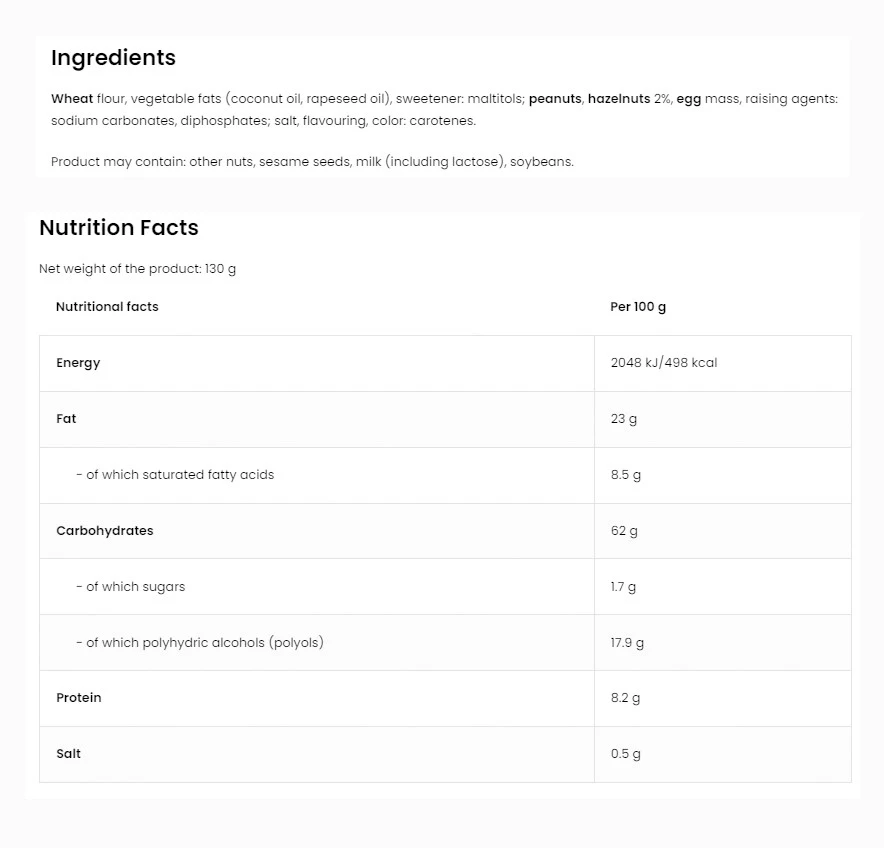This screenshot has width=884, height=848.
Task: Click the 2048 kJ/498 kcal value
Action: [x=663, y=363]
